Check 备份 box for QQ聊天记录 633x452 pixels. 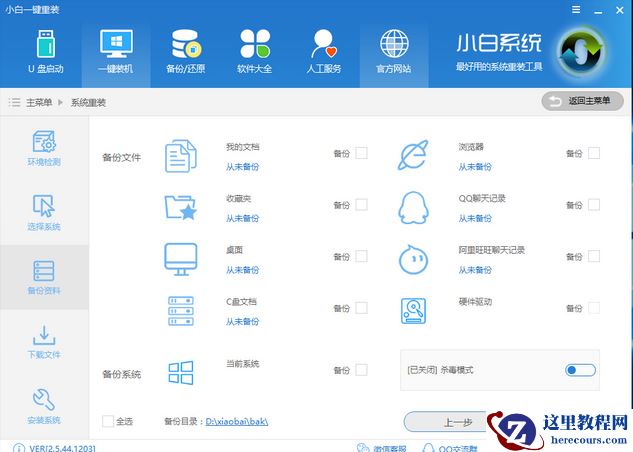coord(594,205)
